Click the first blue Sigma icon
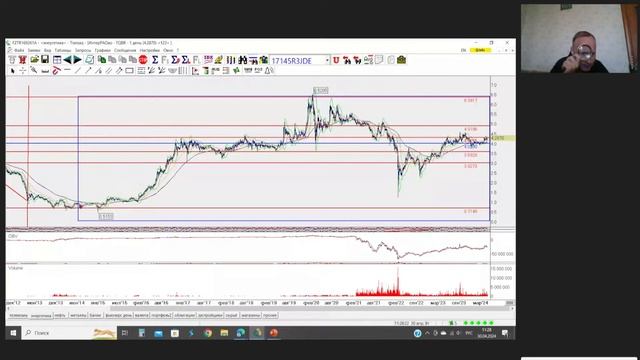Viewport: 640px width, 360px height. coord(155,60)
